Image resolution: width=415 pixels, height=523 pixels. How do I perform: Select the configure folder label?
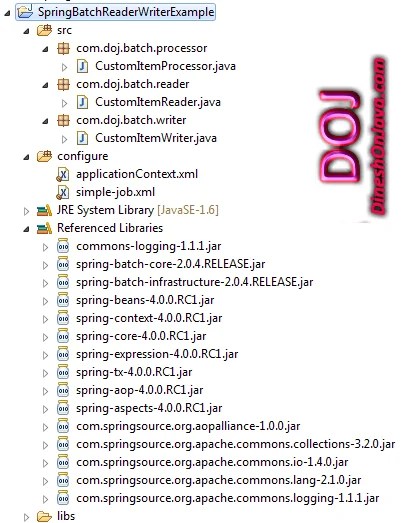point(83,156)
